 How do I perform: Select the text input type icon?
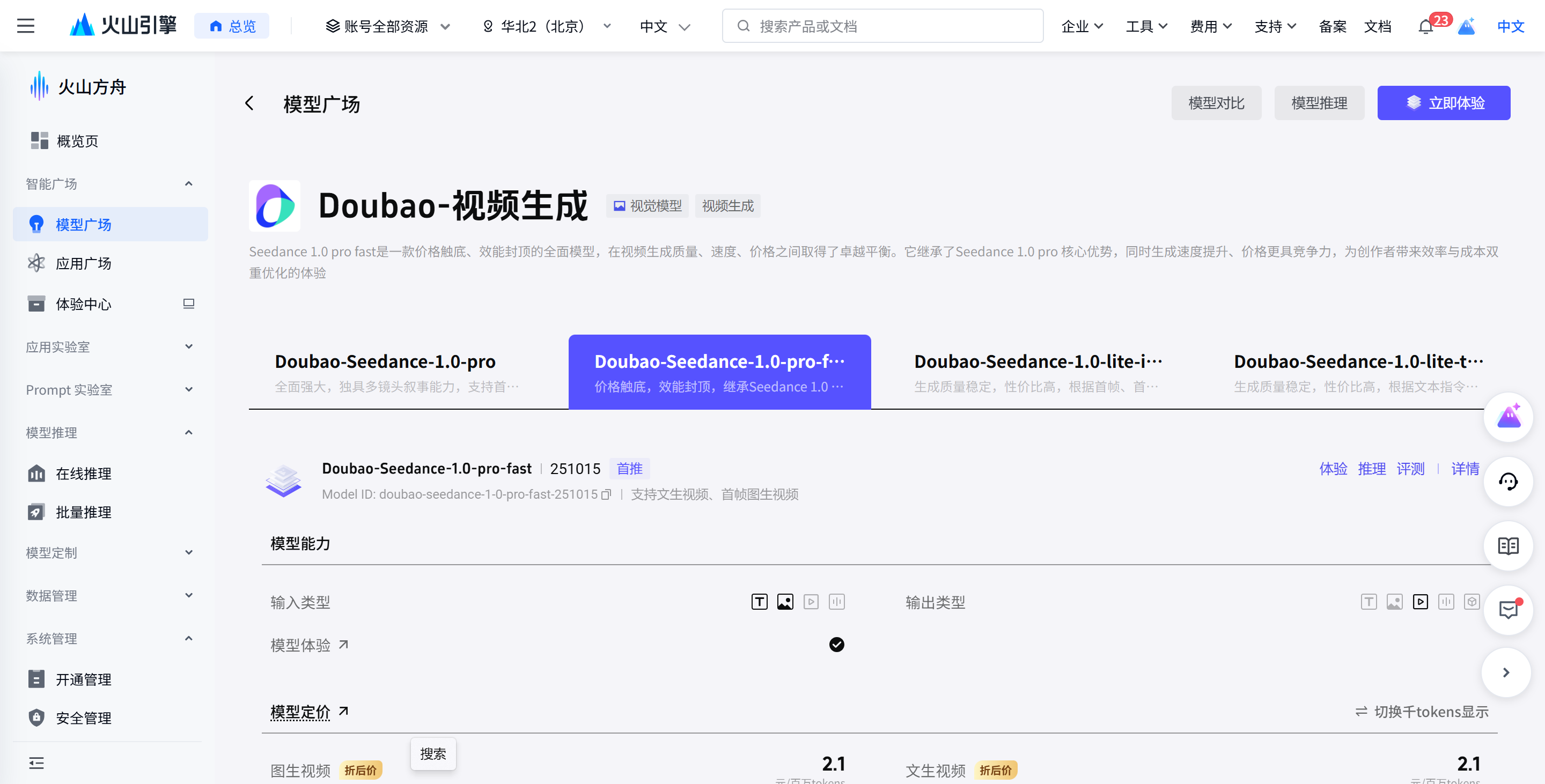(759, 601)
